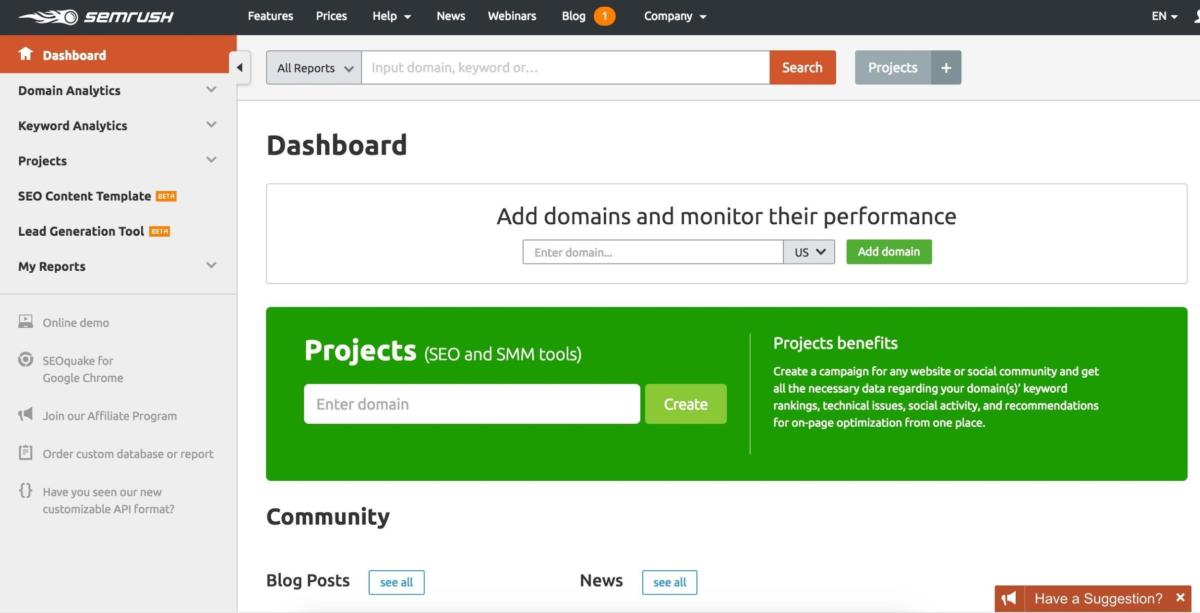
Task: Click the Have a Suggestion text
Action: (1098, 599)
